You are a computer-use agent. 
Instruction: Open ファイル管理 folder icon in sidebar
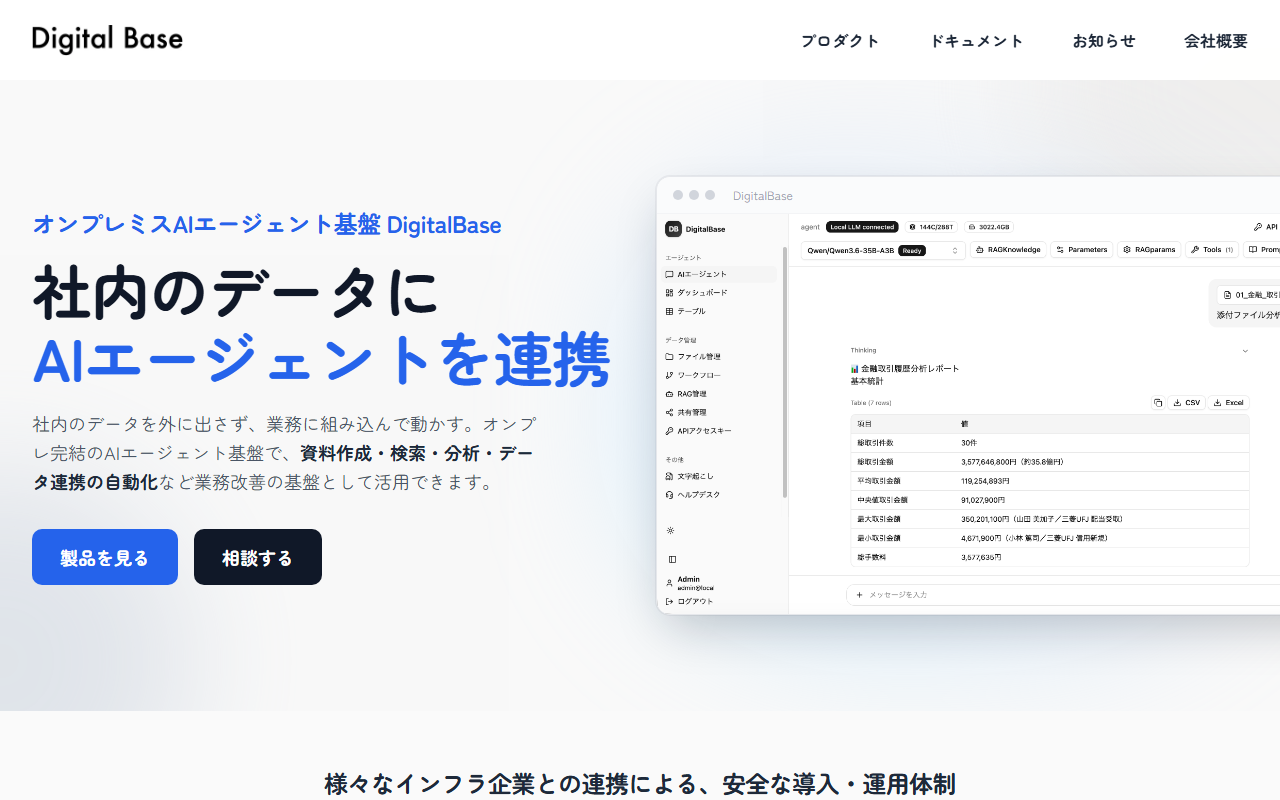pyautogui.click(x=669, y=357)
